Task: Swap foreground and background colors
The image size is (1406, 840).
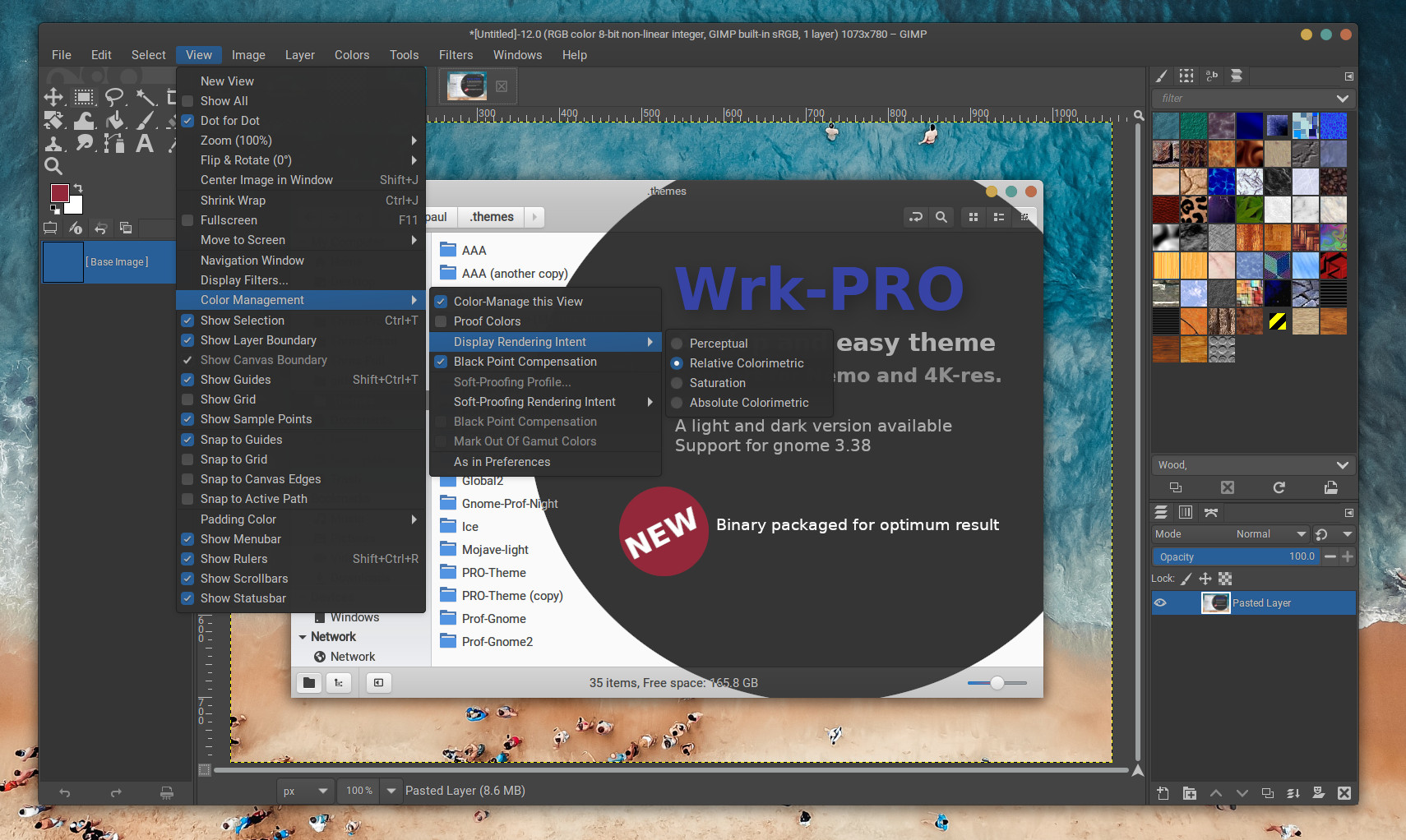Action: click(x=78, y=188)
